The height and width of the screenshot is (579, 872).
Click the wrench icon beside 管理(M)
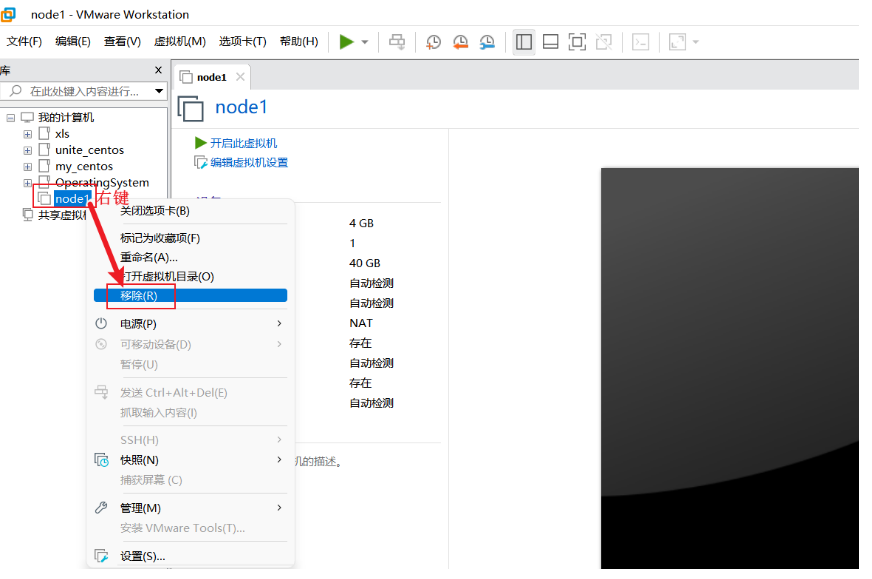pyautogui.click(x=101, y=508)
